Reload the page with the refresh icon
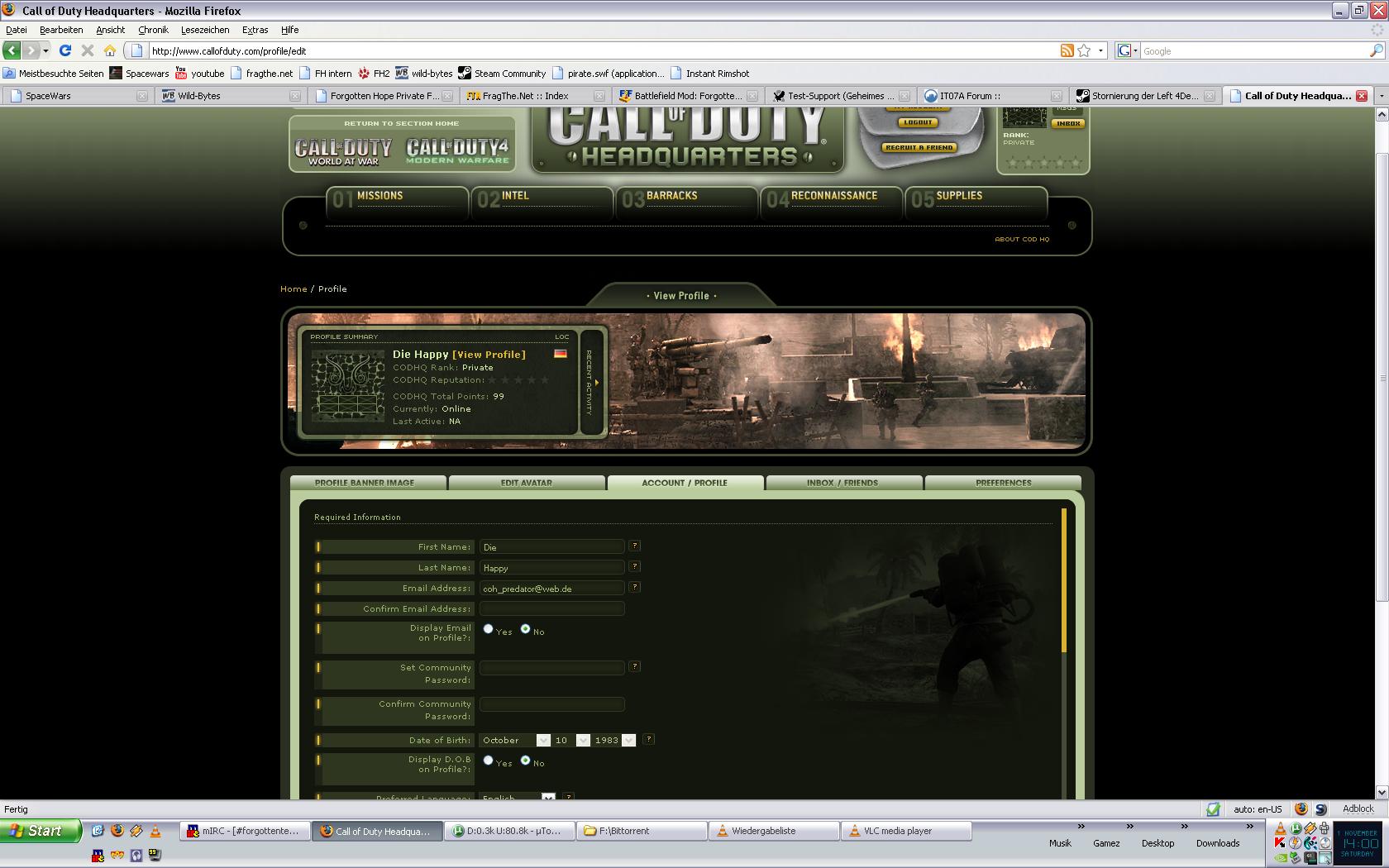The width and height of the screenshot is (1389, 868). click(x=65, y=50)
